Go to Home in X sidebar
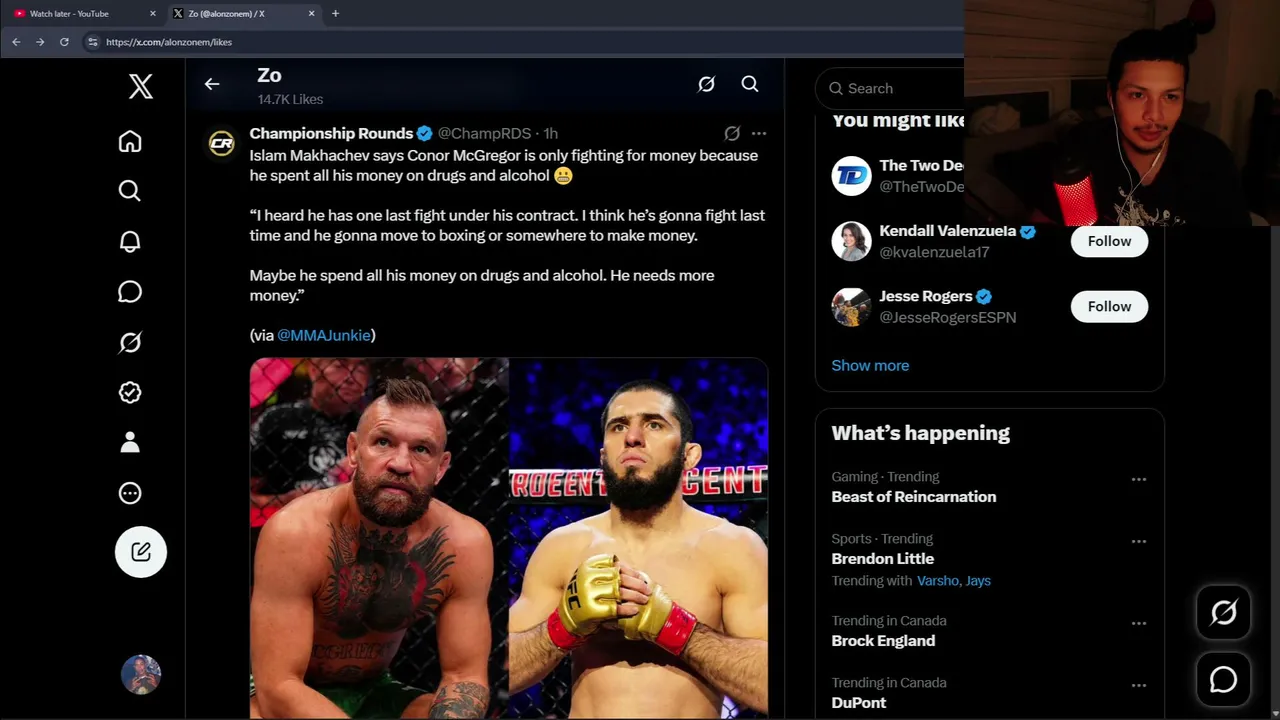This screenshot has width=1280, height=720. pos(130,141)
